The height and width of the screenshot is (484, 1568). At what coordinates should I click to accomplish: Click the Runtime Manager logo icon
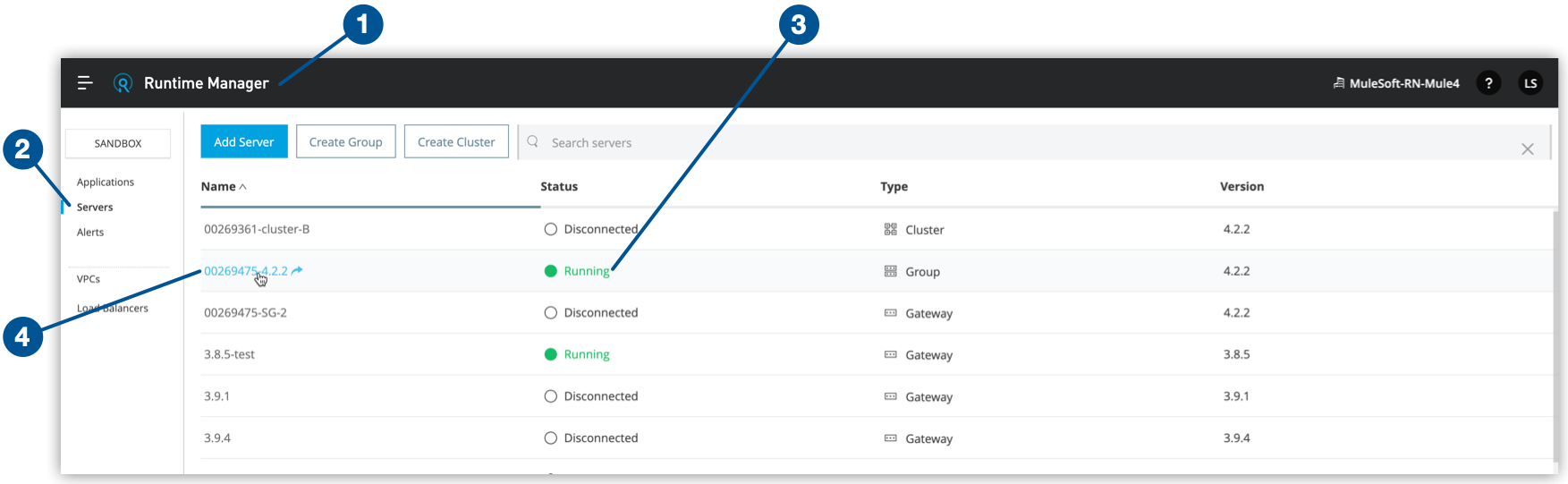click(x=123, y=83)
